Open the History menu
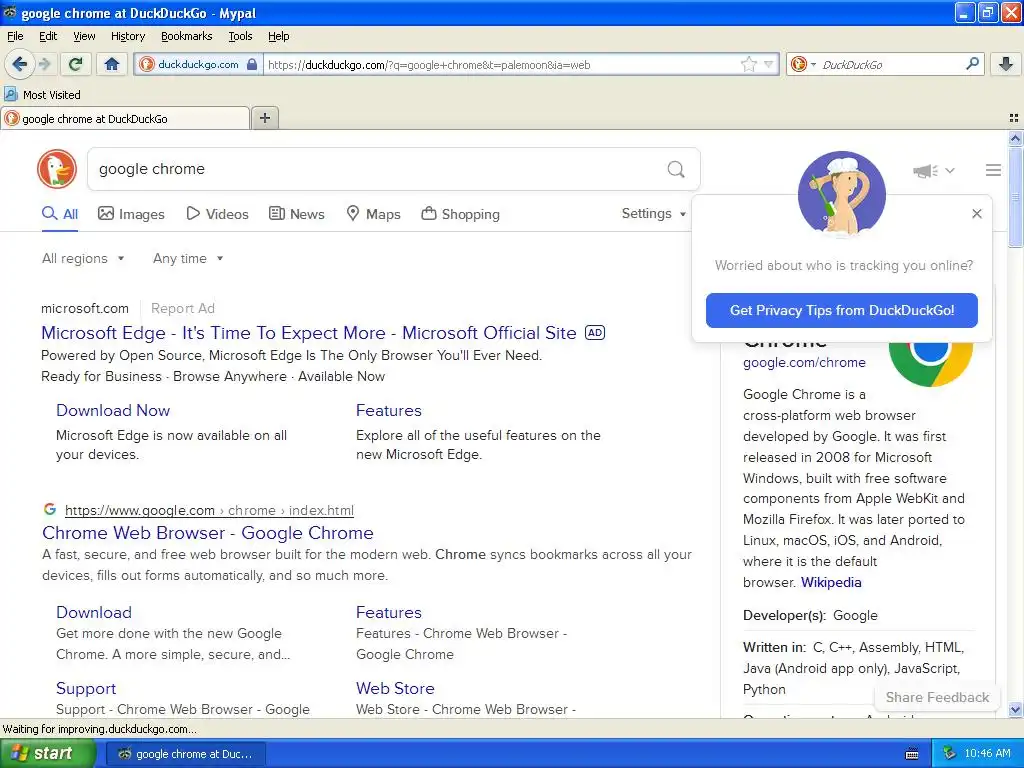Image resolution: width=1024 pixels, height=768 pixels. tap(128, 36)
